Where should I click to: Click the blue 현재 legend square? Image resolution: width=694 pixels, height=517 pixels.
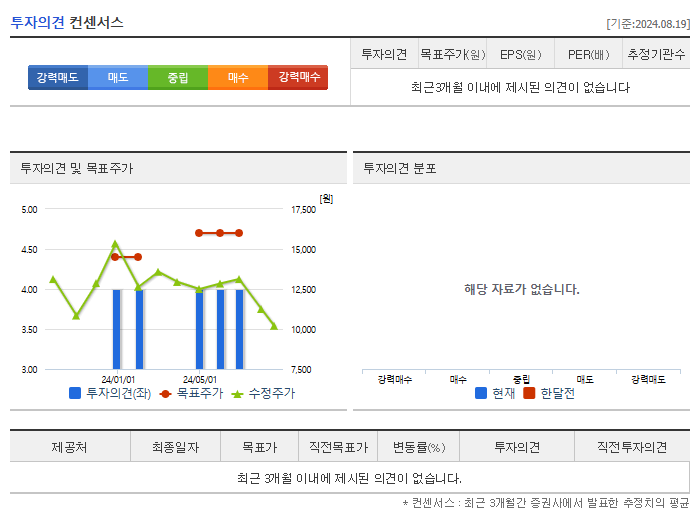tap(481, 393)
